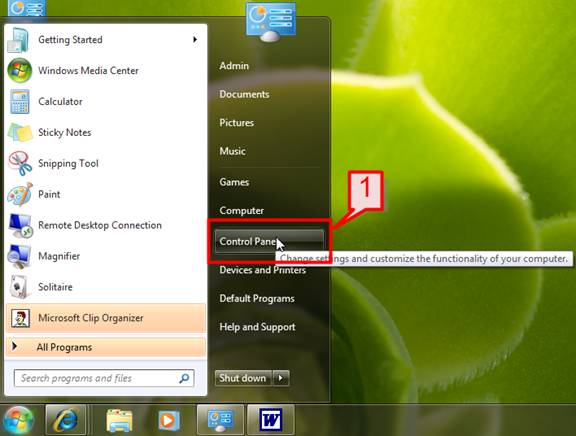This screenshot has height=436, width=576.
Task: Click the Internet Explorer taskbar icon
Action: click(x=66, y=419)
